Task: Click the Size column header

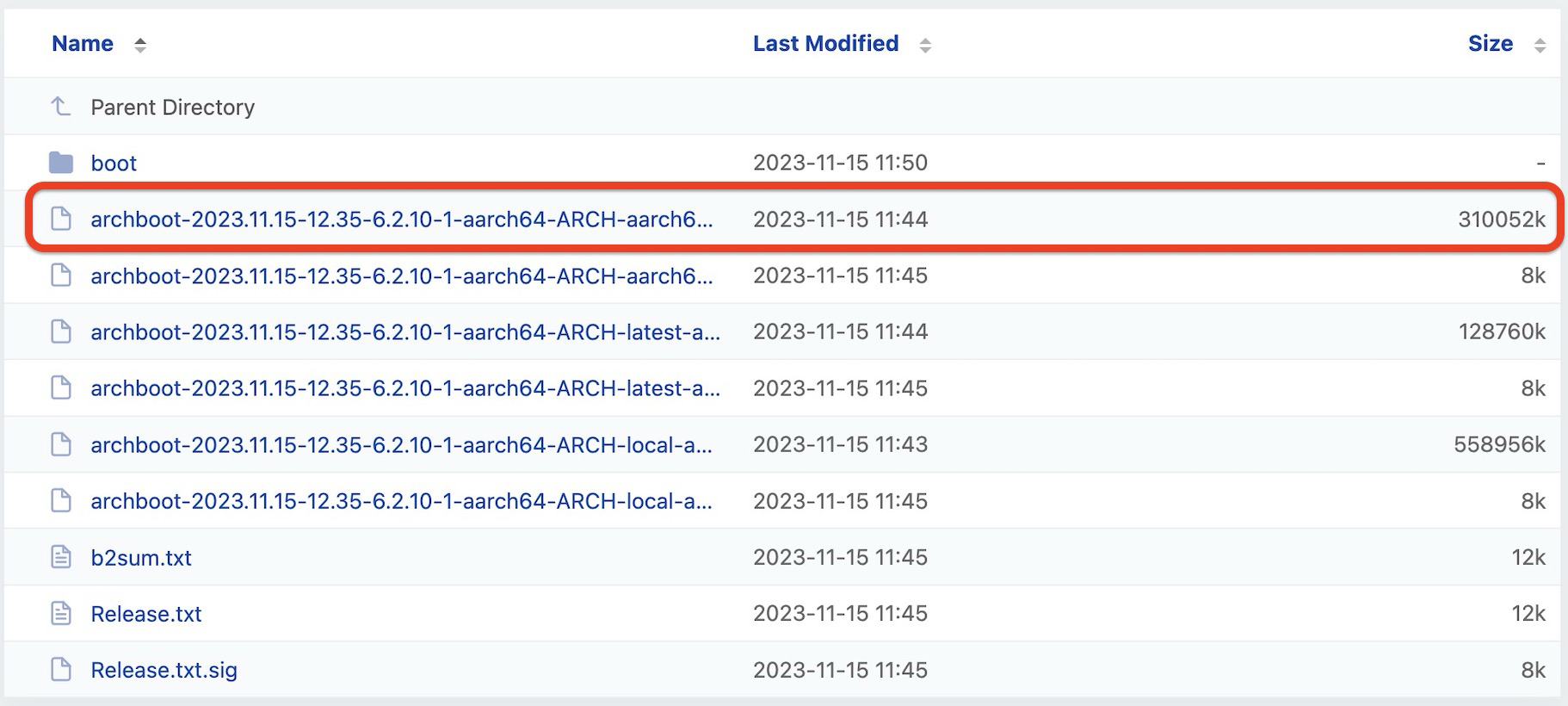Action: coord(1490,44)
